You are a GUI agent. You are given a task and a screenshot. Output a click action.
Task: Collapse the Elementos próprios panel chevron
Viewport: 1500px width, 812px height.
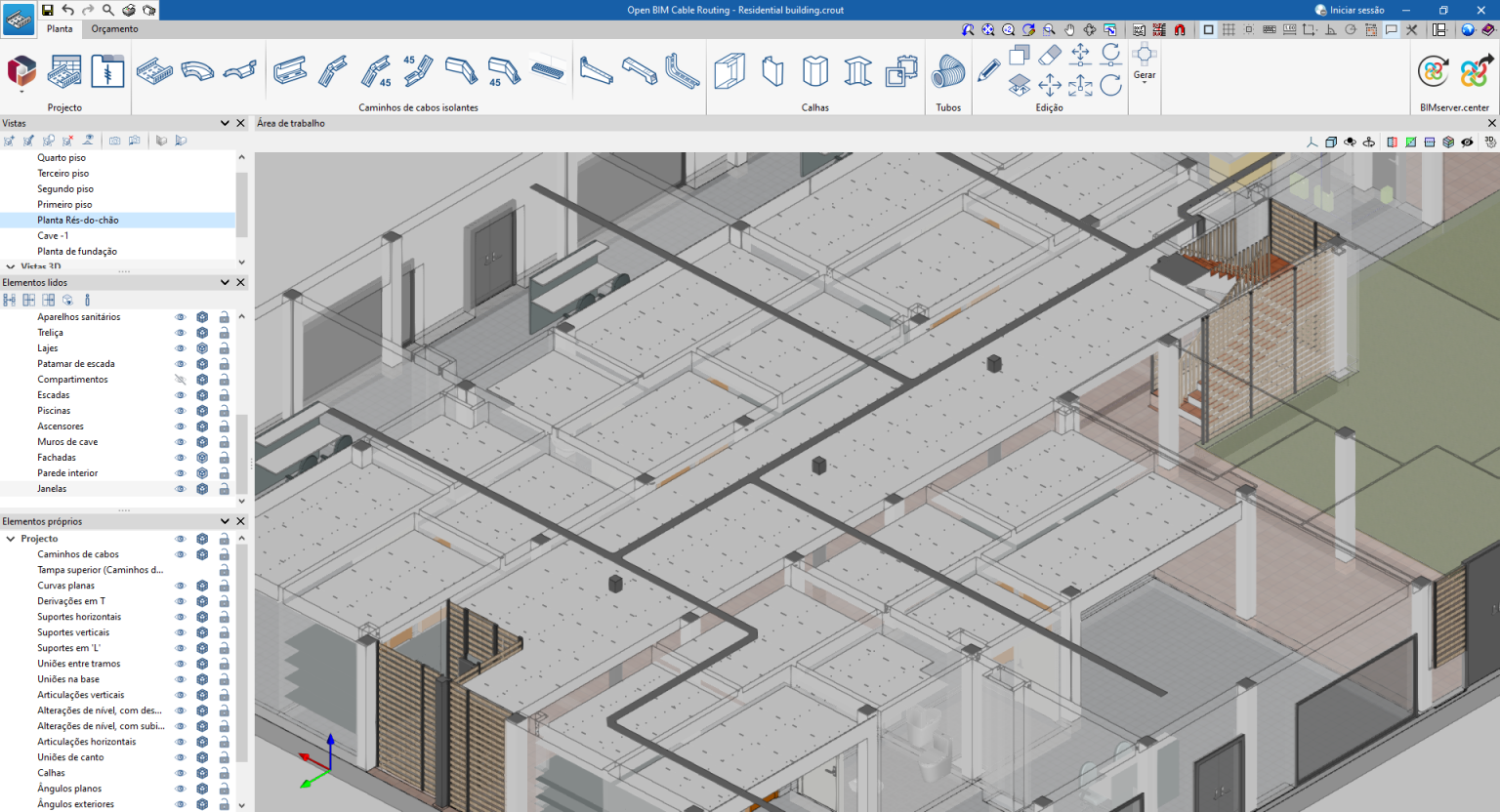225,521
